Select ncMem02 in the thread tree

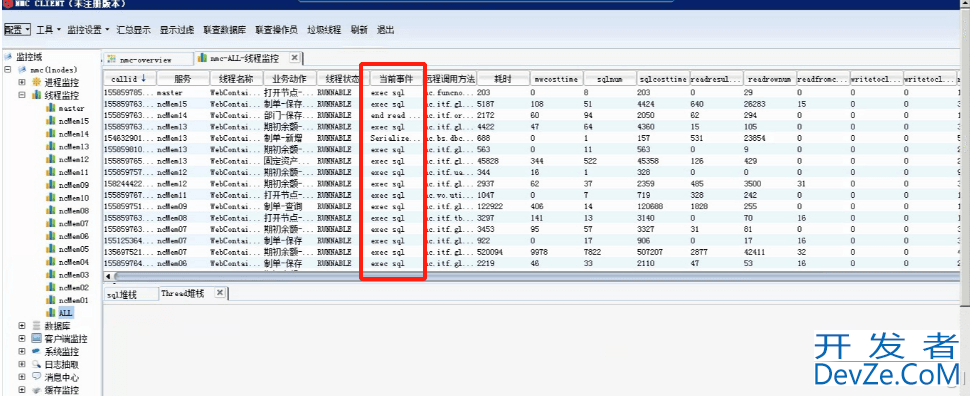pyautogui.click(x=73, y=288)
